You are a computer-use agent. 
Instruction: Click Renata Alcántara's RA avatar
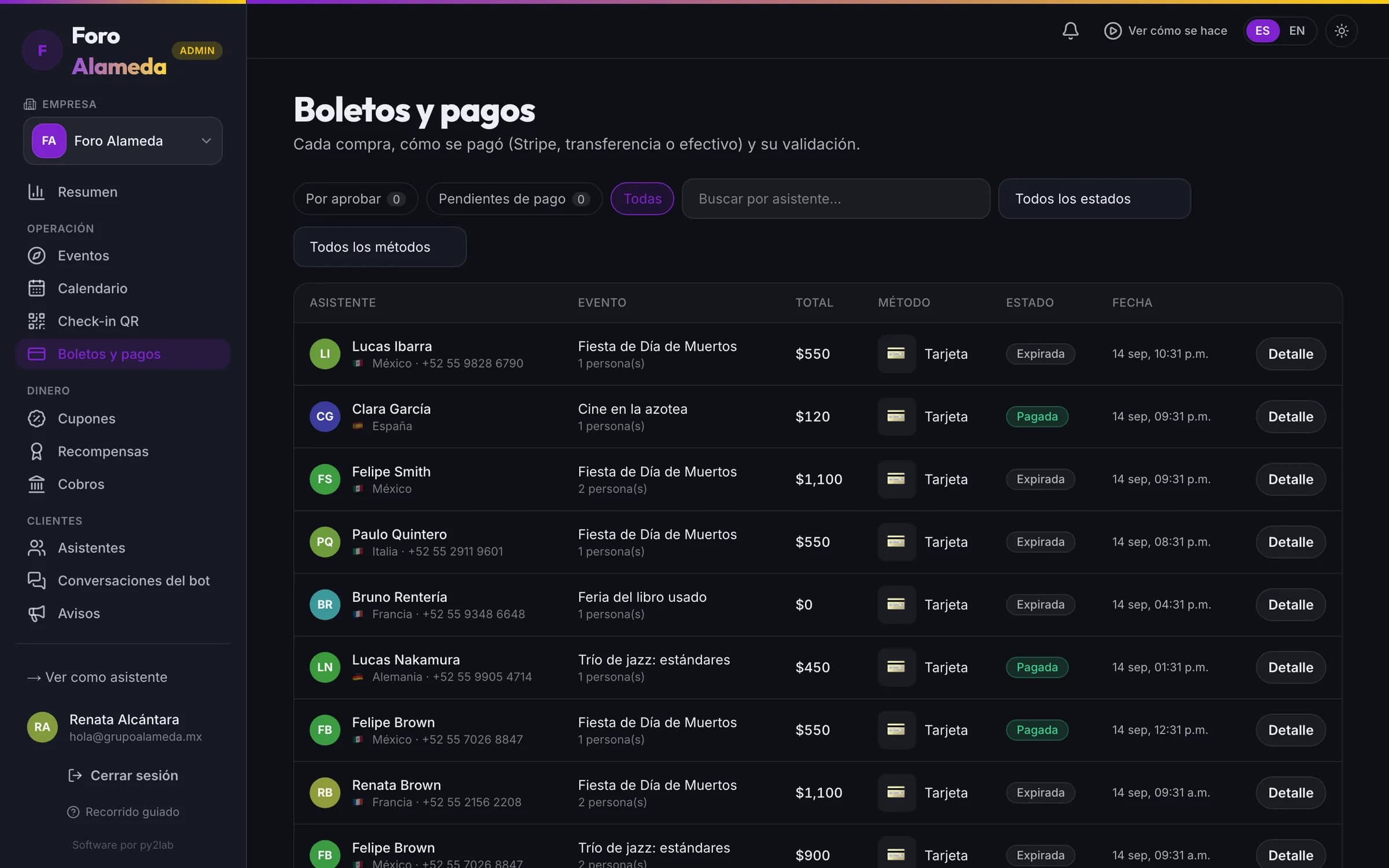pyautogui.click(x=42, y=727)
